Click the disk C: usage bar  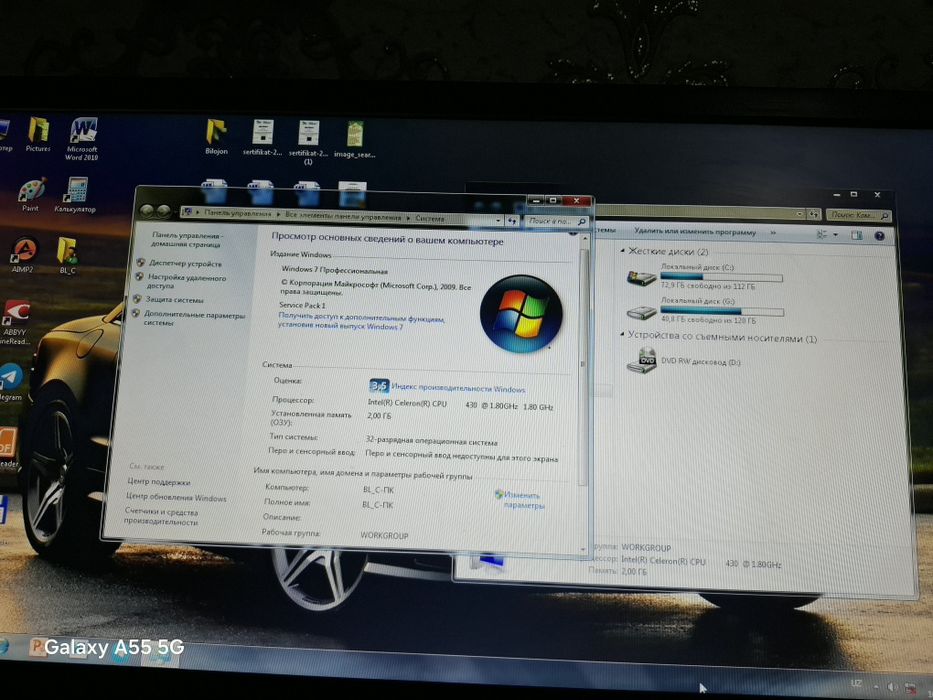[721, 277]
